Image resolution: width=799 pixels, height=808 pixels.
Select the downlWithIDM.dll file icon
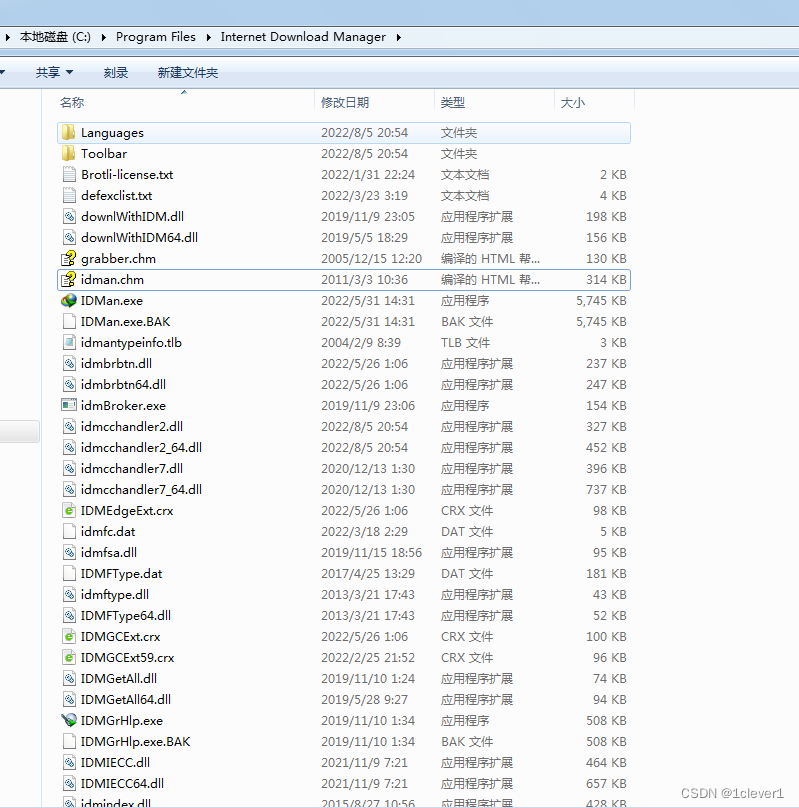pyautogui.click(x=69, y=216)
